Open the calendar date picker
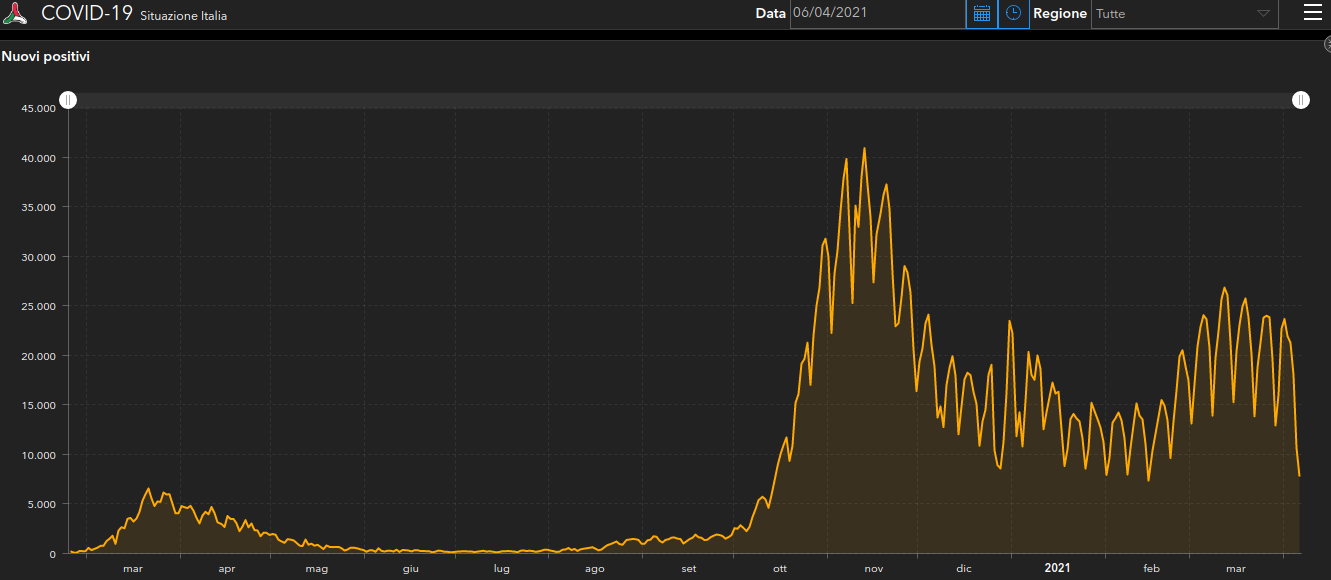This screenshot has height=580, width=1331. 981,13
